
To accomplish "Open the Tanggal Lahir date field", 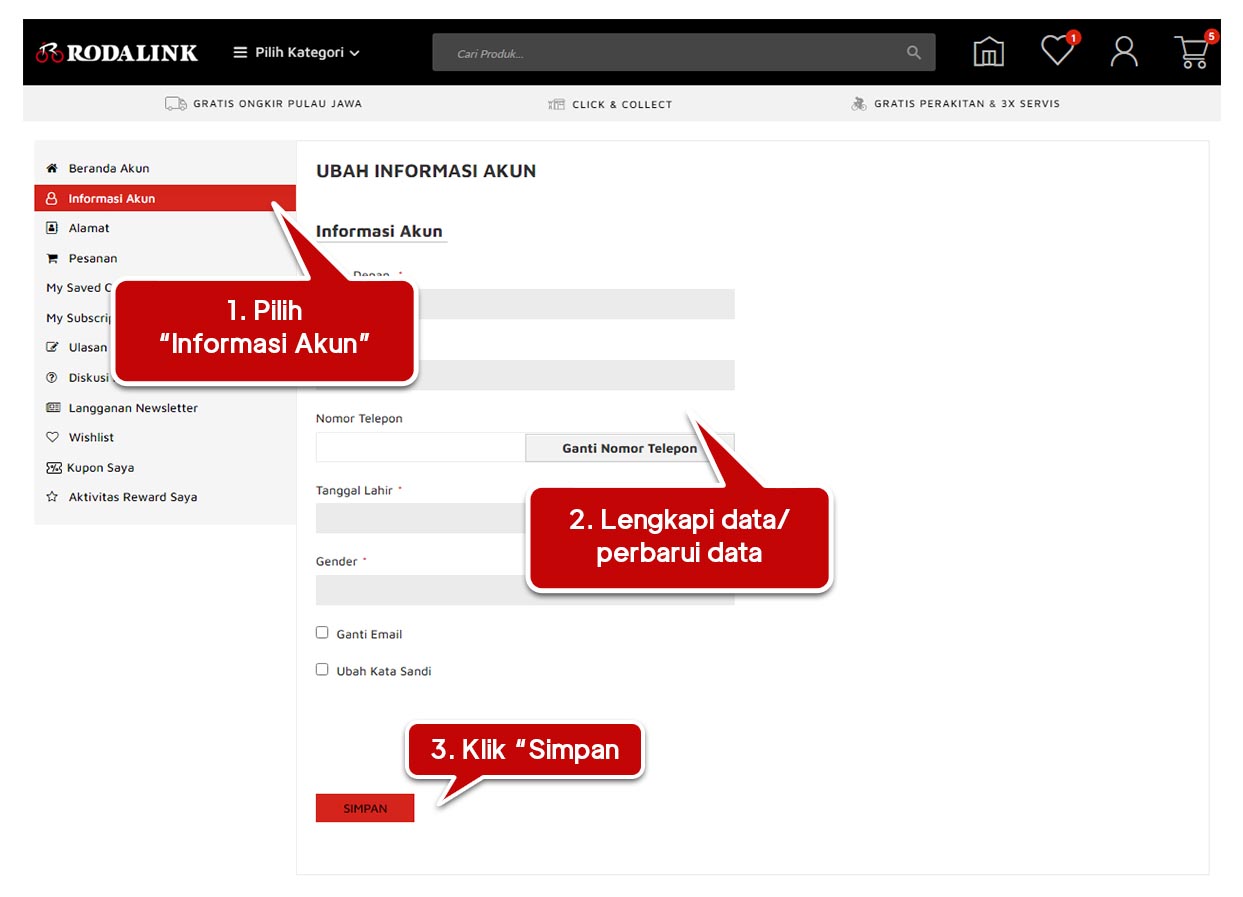I will 420,518.
